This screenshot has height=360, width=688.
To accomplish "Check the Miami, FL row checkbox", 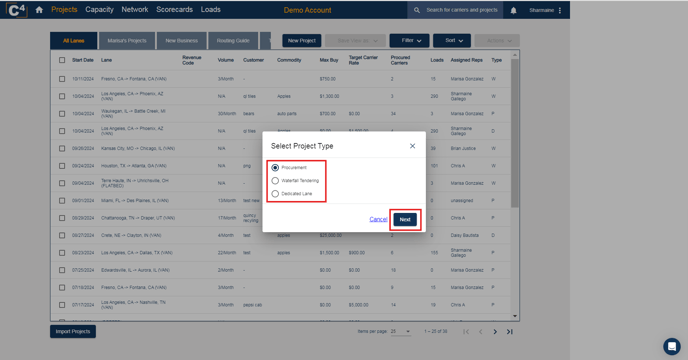I will (62, 201).
